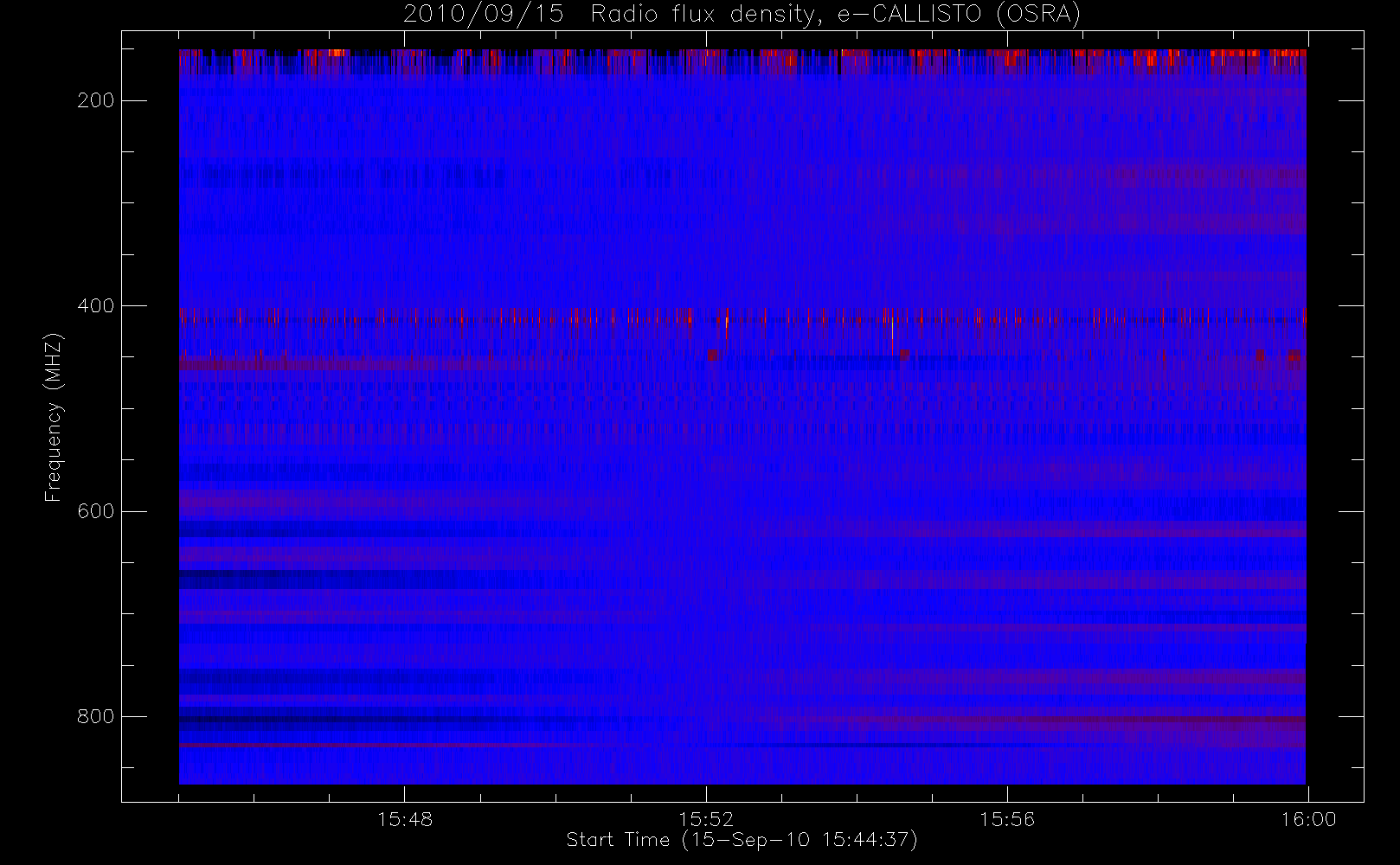Click the 16:00 time tick label
Image resolution: width=1400 pixels, height=865 pixels.
tap(1308, 819)
